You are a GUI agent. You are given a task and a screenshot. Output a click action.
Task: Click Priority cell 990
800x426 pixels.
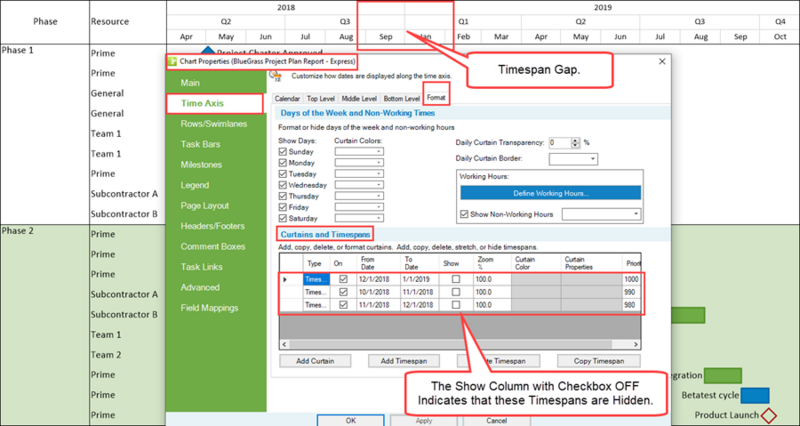[x=631, y=292]
